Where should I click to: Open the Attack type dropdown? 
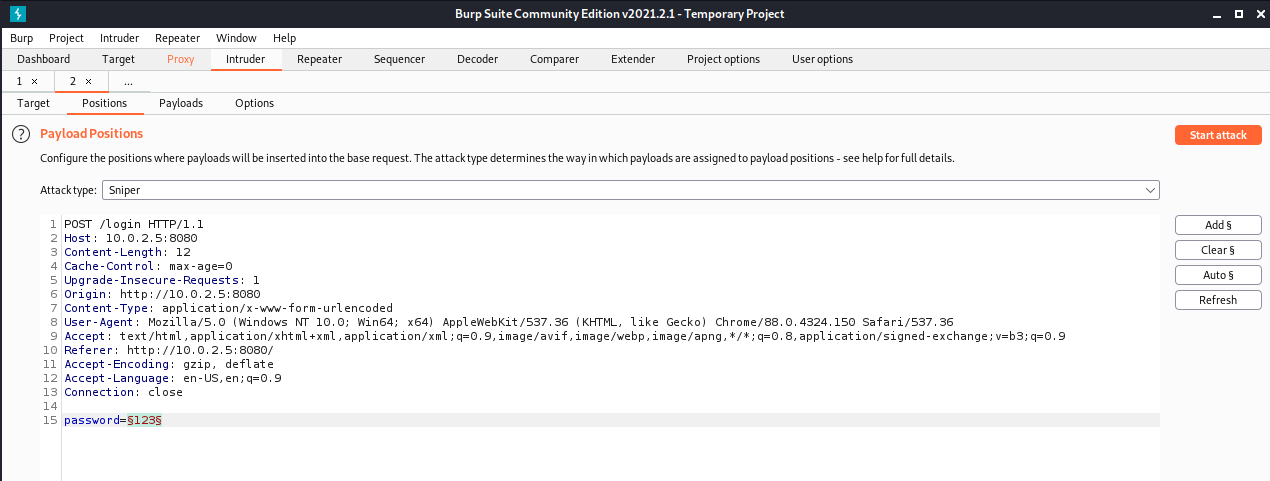[x=631, y=189]
